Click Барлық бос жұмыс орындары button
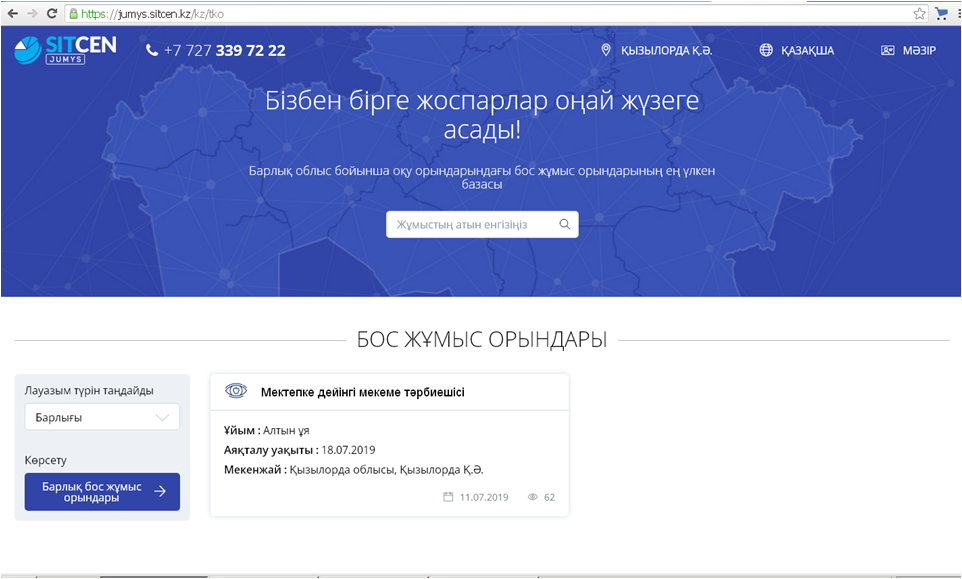The image size is (962, 579). pyautogui.click(x=102, y=492)
